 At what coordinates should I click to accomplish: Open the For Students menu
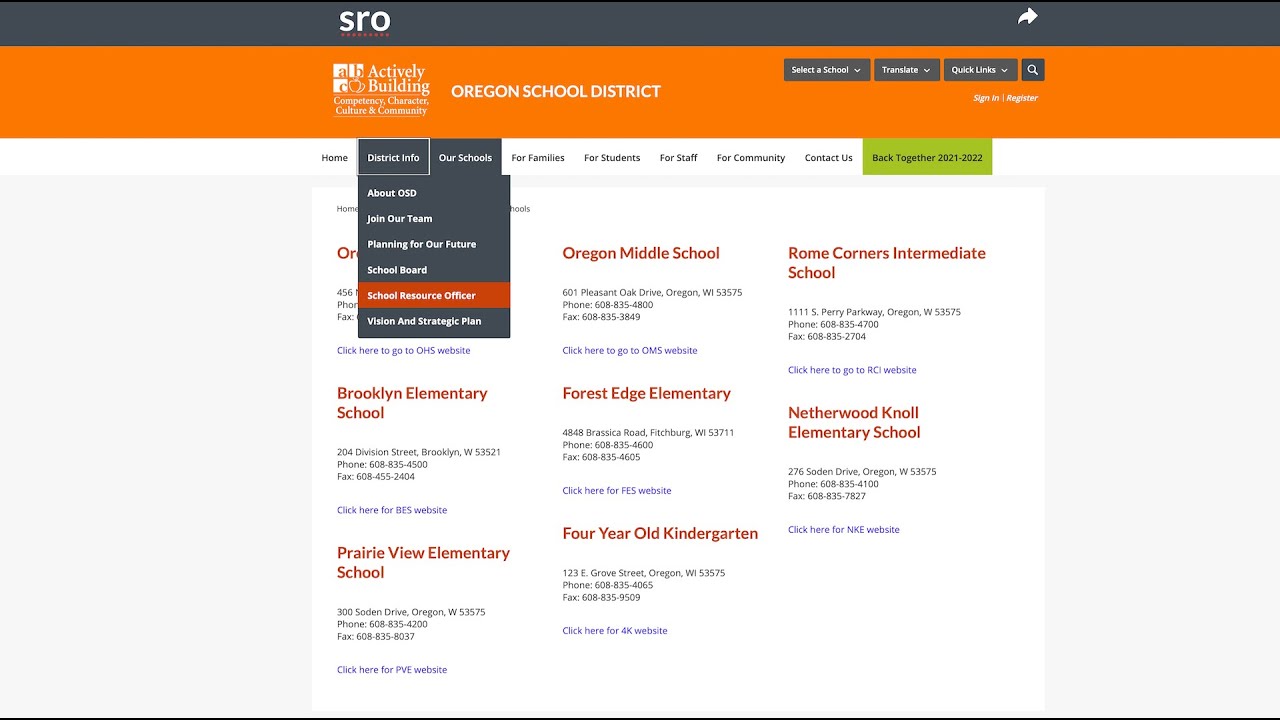click(x=612, y=158)
